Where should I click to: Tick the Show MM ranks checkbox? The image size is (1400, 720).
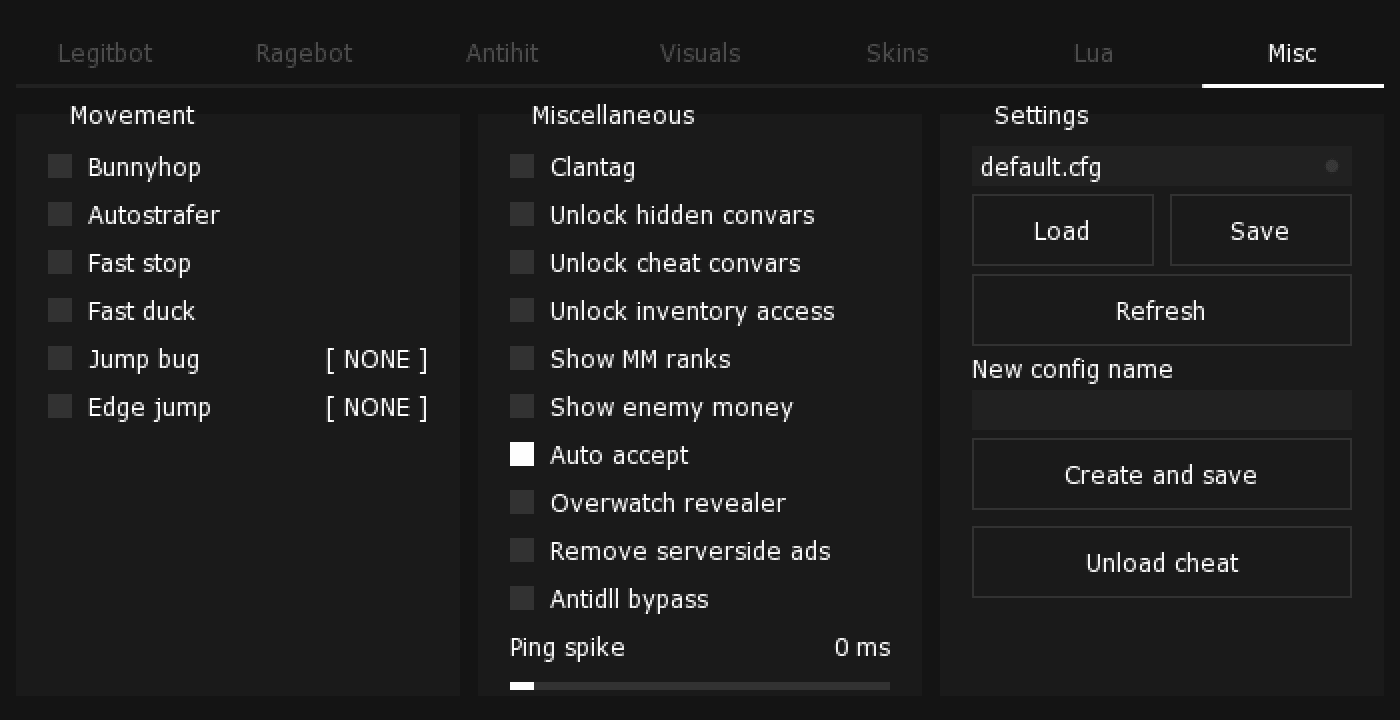coord(522,358)
